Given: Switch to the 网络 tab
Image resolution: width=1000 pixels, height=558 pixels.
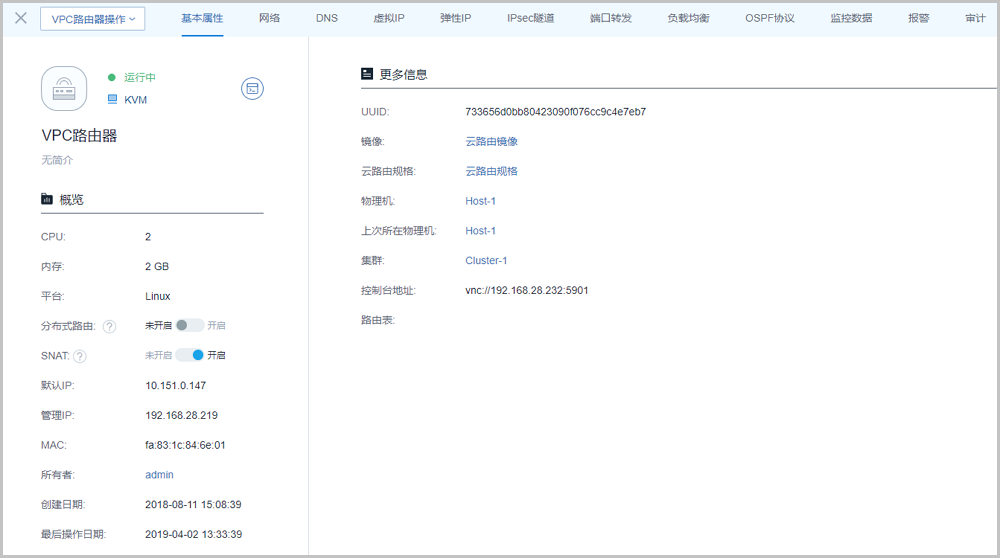Looking at the screenshot, I should [x=269, y=19].
